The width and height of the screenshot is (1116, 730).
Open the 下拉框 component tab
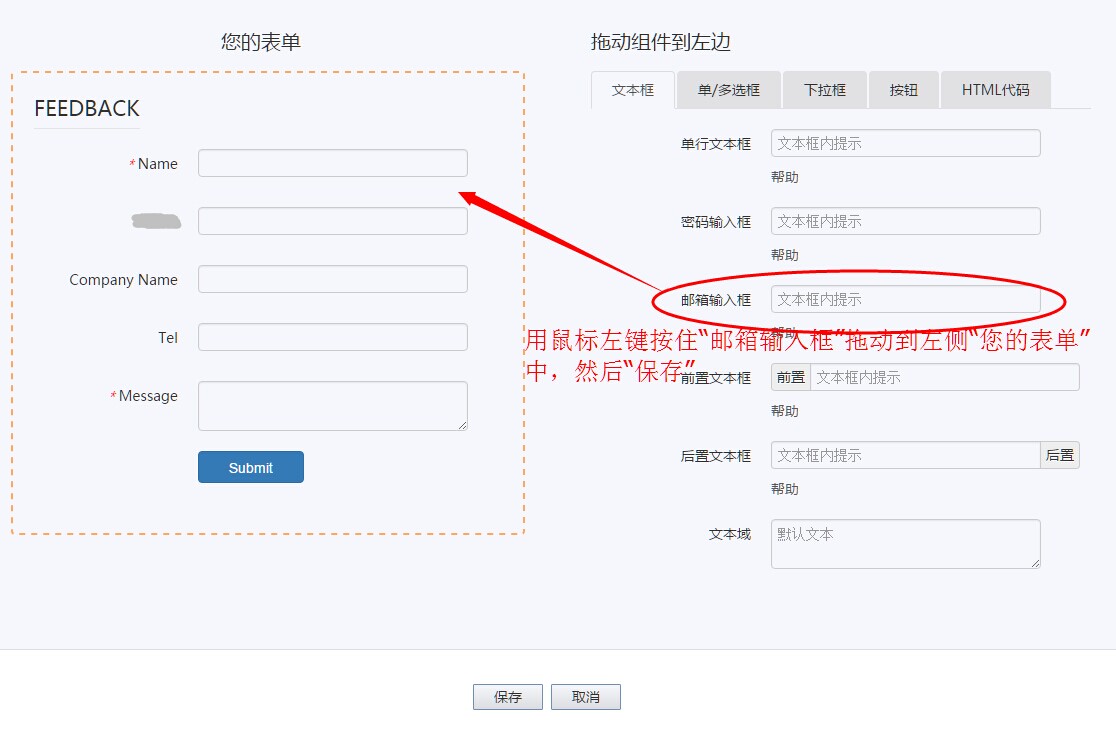[x=825, y=89]
